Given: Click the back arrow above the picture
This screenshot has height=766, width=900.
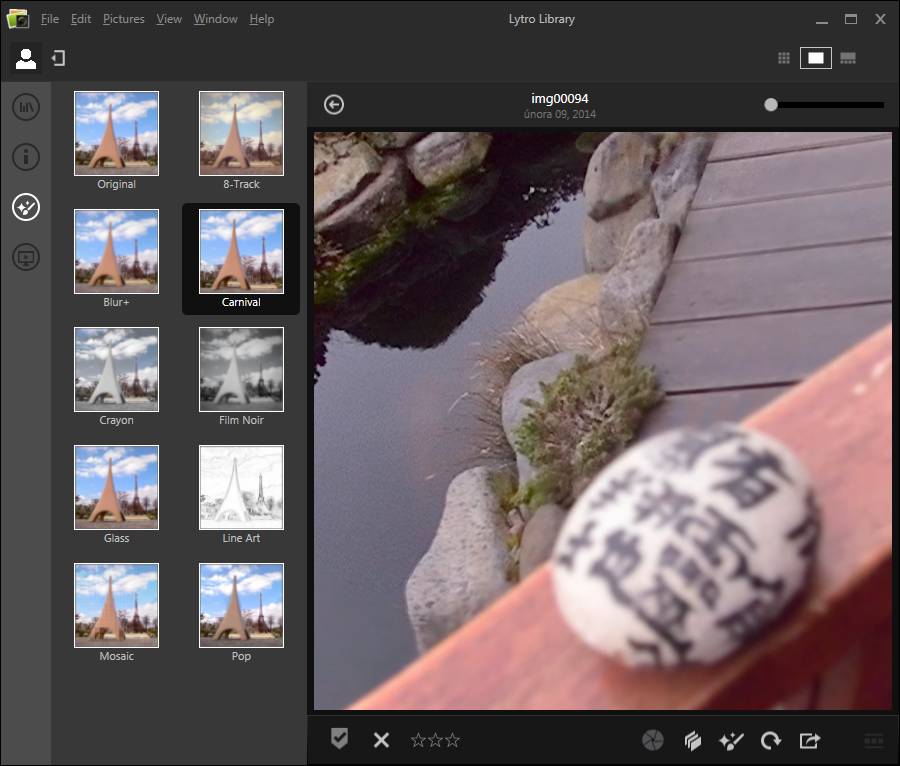Looking at the screenshot, I should tap(334, 105).
